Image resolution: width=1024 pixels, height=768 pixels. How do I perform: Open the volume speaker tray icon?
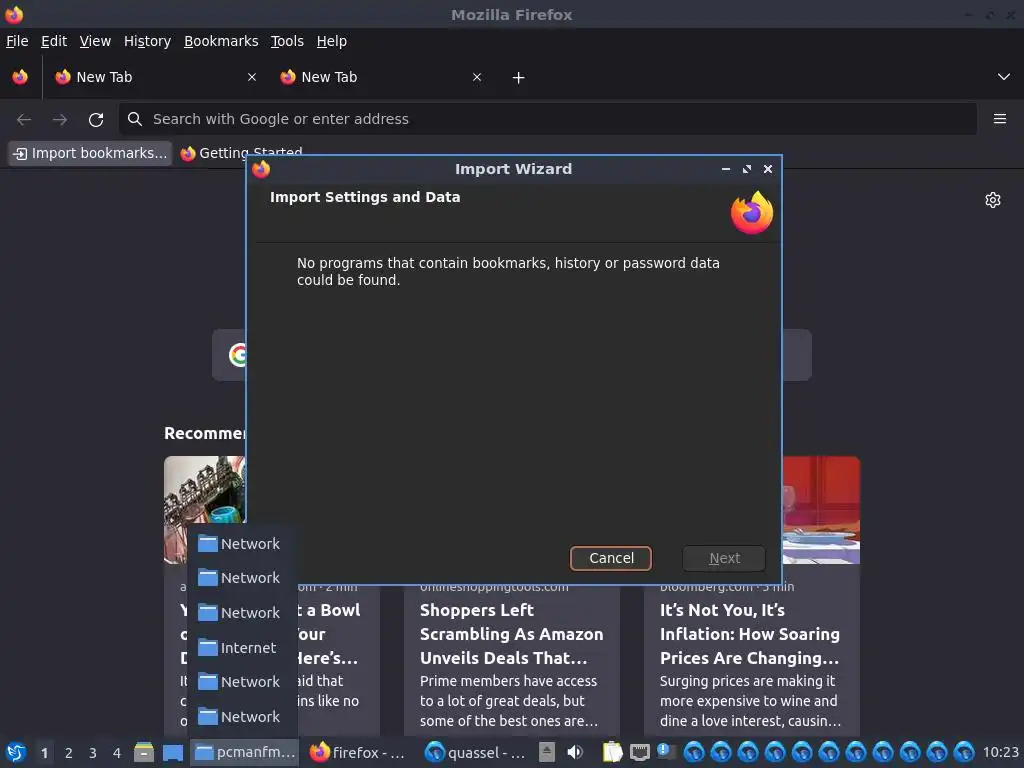tap(575, 752)
